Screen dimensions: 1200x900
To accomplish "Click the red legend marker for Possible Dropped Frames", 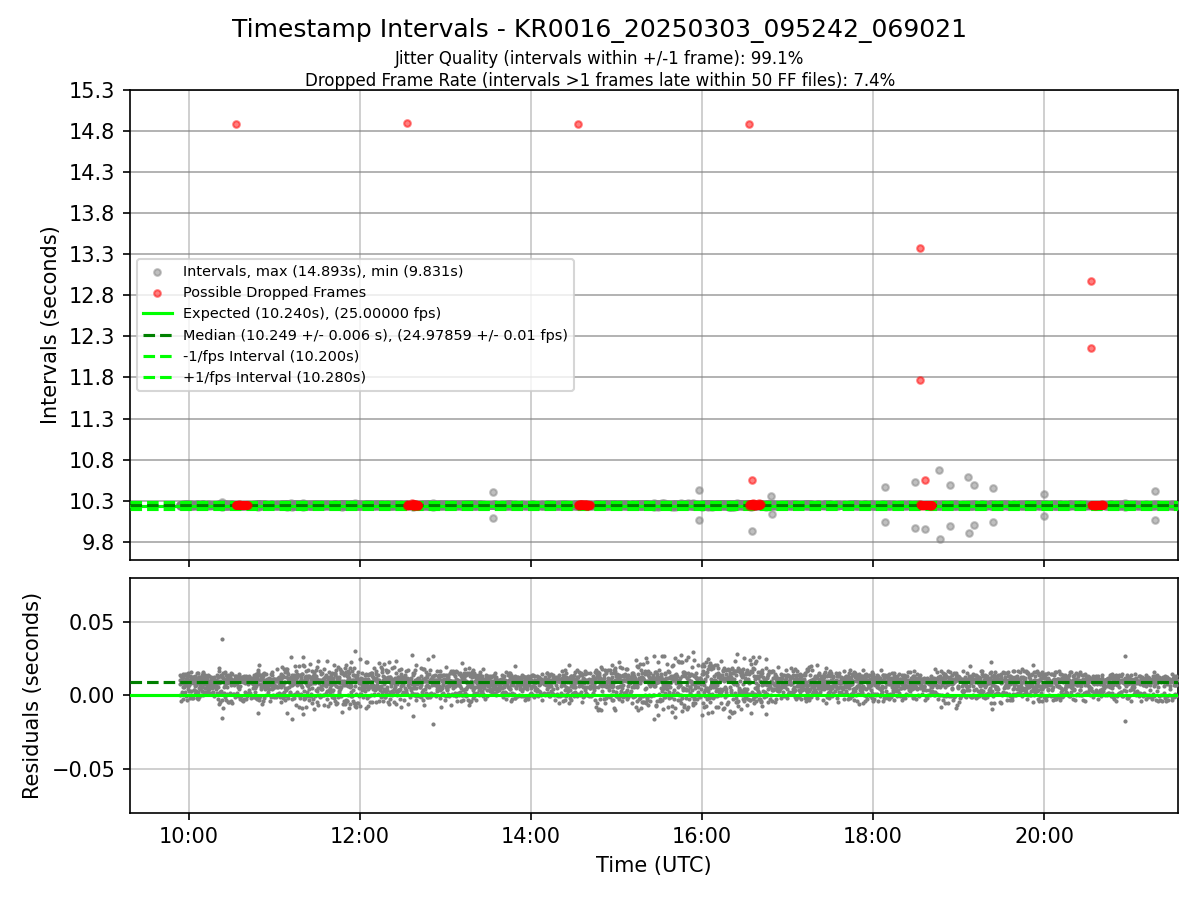I will click(x=157, y=292).
